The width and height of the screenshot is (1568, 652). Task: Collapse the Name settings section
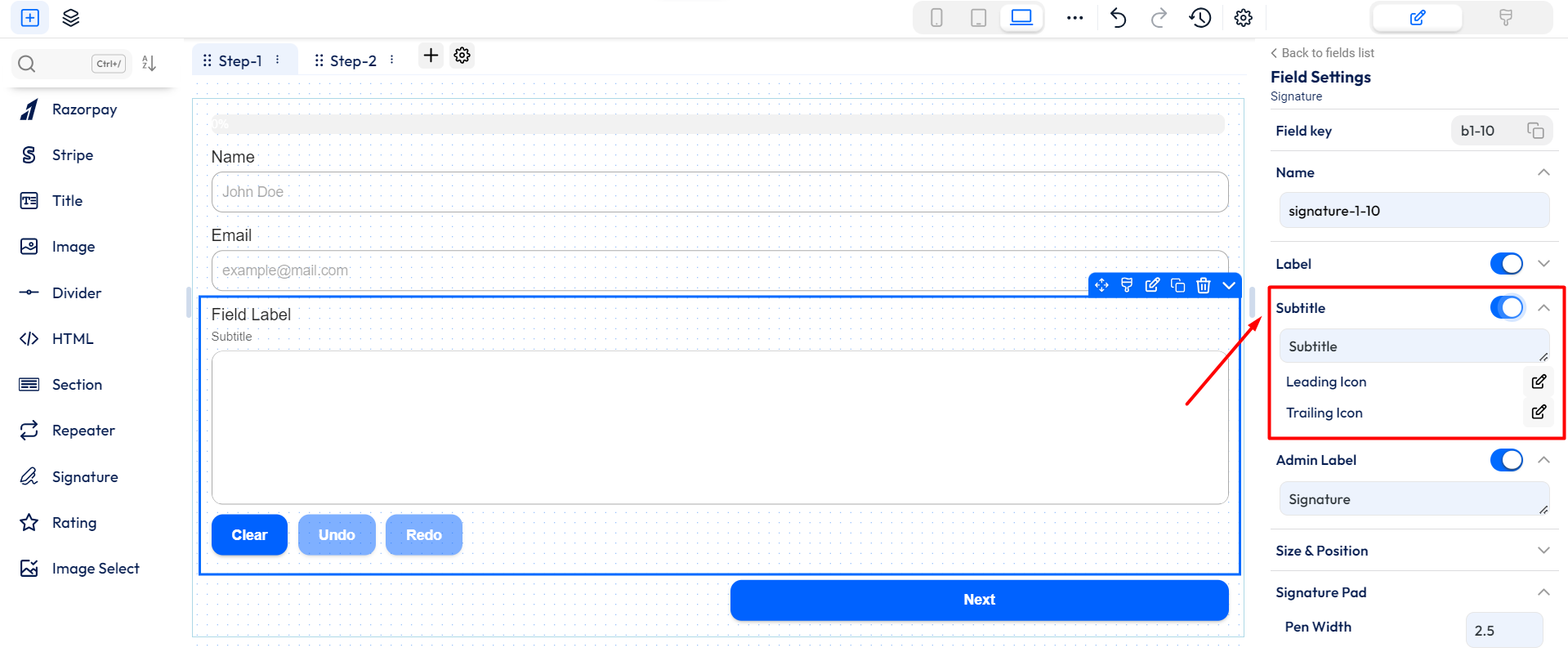pyautogui.click(x=1543, y=172)
